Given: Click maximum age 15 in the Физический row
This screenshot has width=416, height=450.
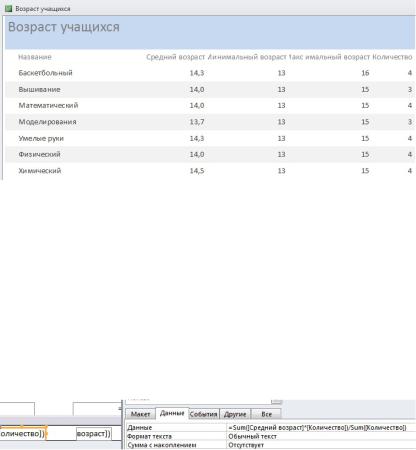Looking at the screenshot, I should (365, 154).
